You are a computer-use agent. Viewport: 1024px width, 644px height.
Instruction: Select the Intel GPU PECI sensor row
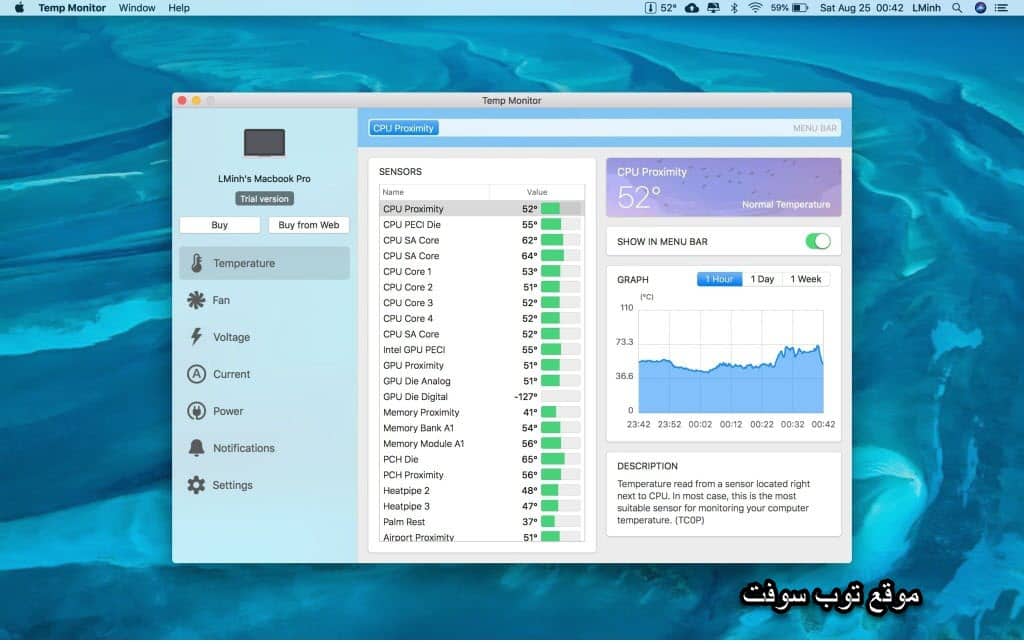tap(481, 350)
